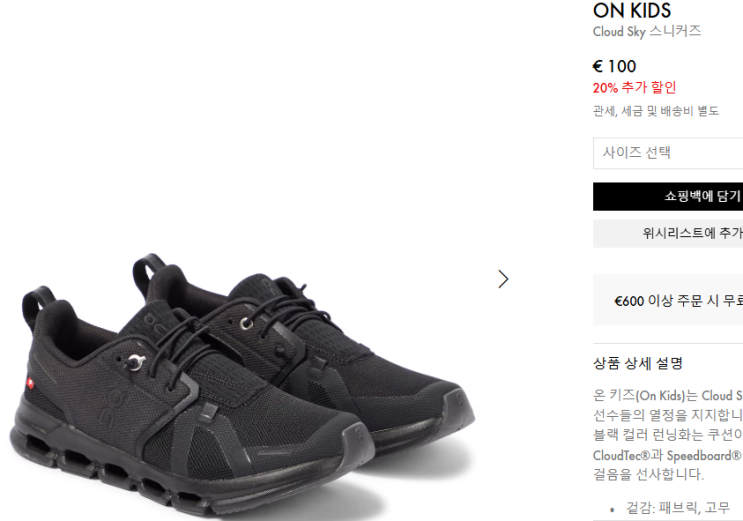Click the 20% 추가 할인 promotion text
The image size is (743, 521).
pyautogui.click(x=634, y=88)
